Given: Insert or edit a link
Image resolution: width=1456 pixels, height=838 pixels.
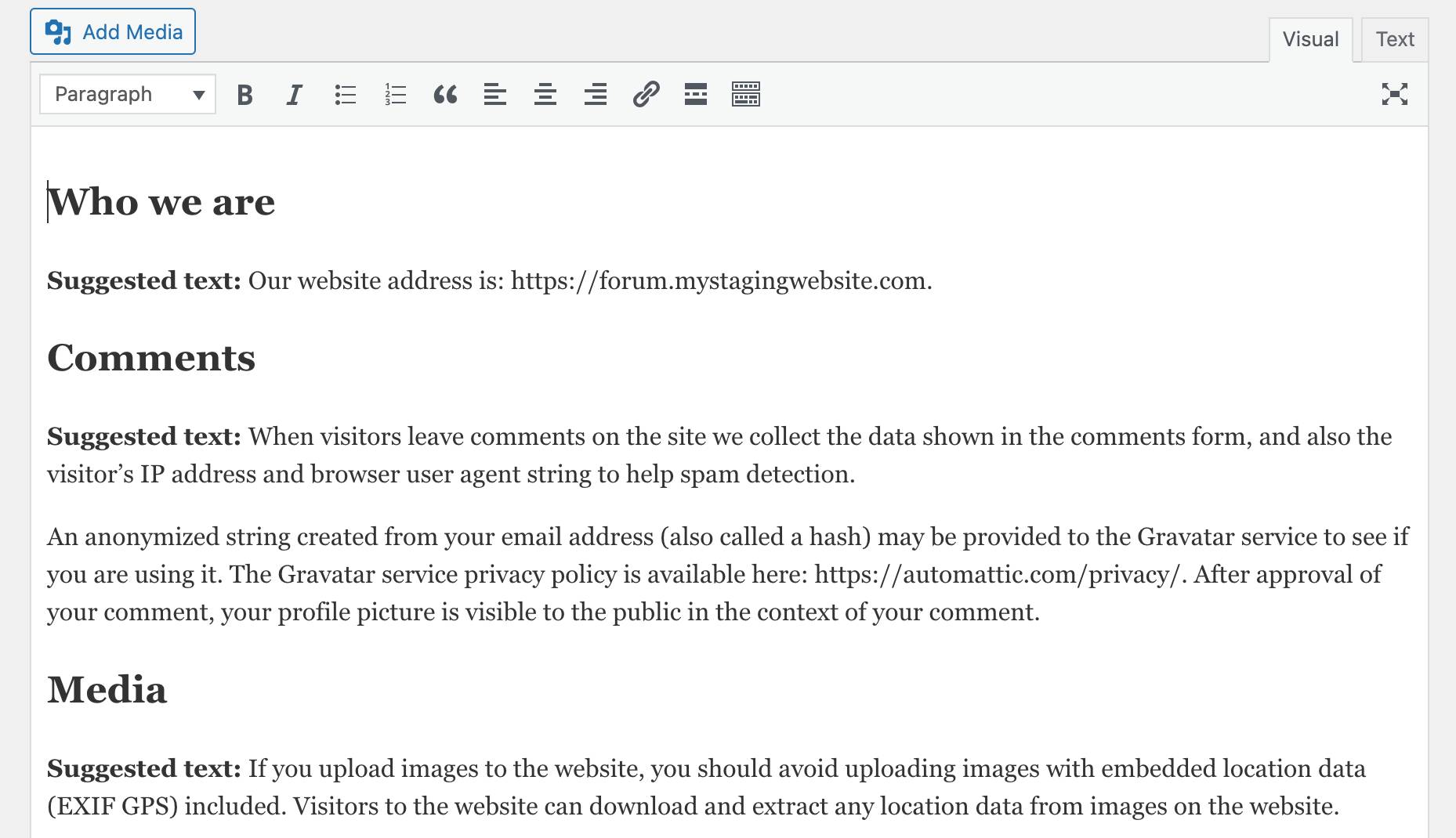Looking at the screenshot, I should point(646,95).
